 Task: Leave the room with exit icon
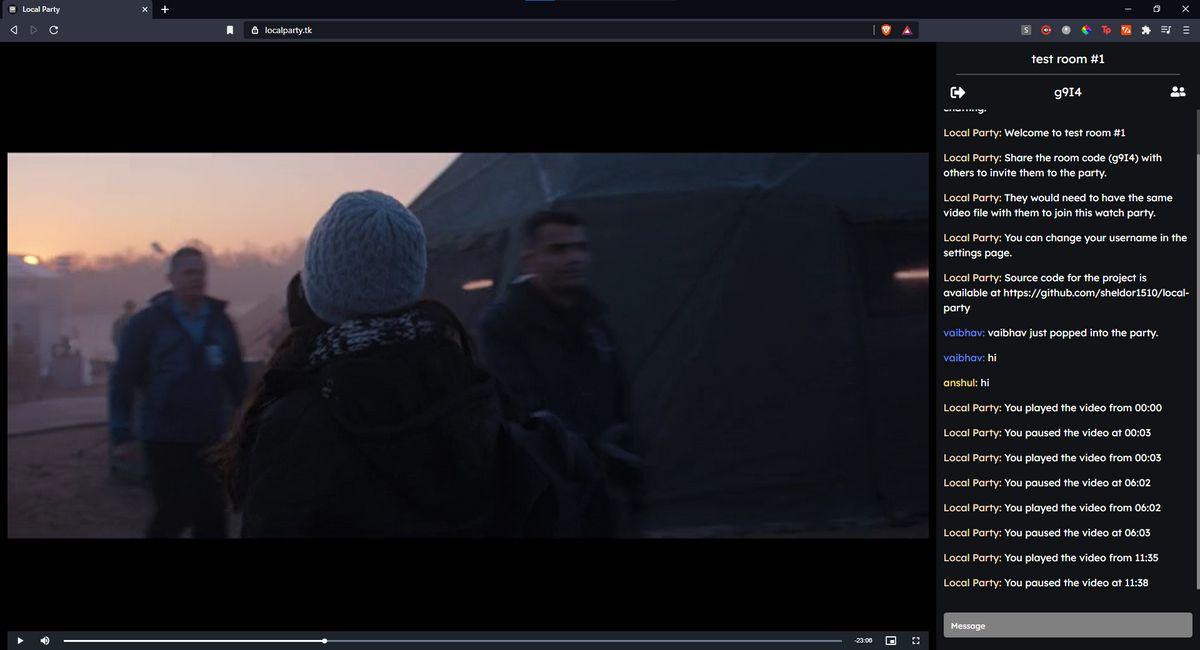pos(957,92)
